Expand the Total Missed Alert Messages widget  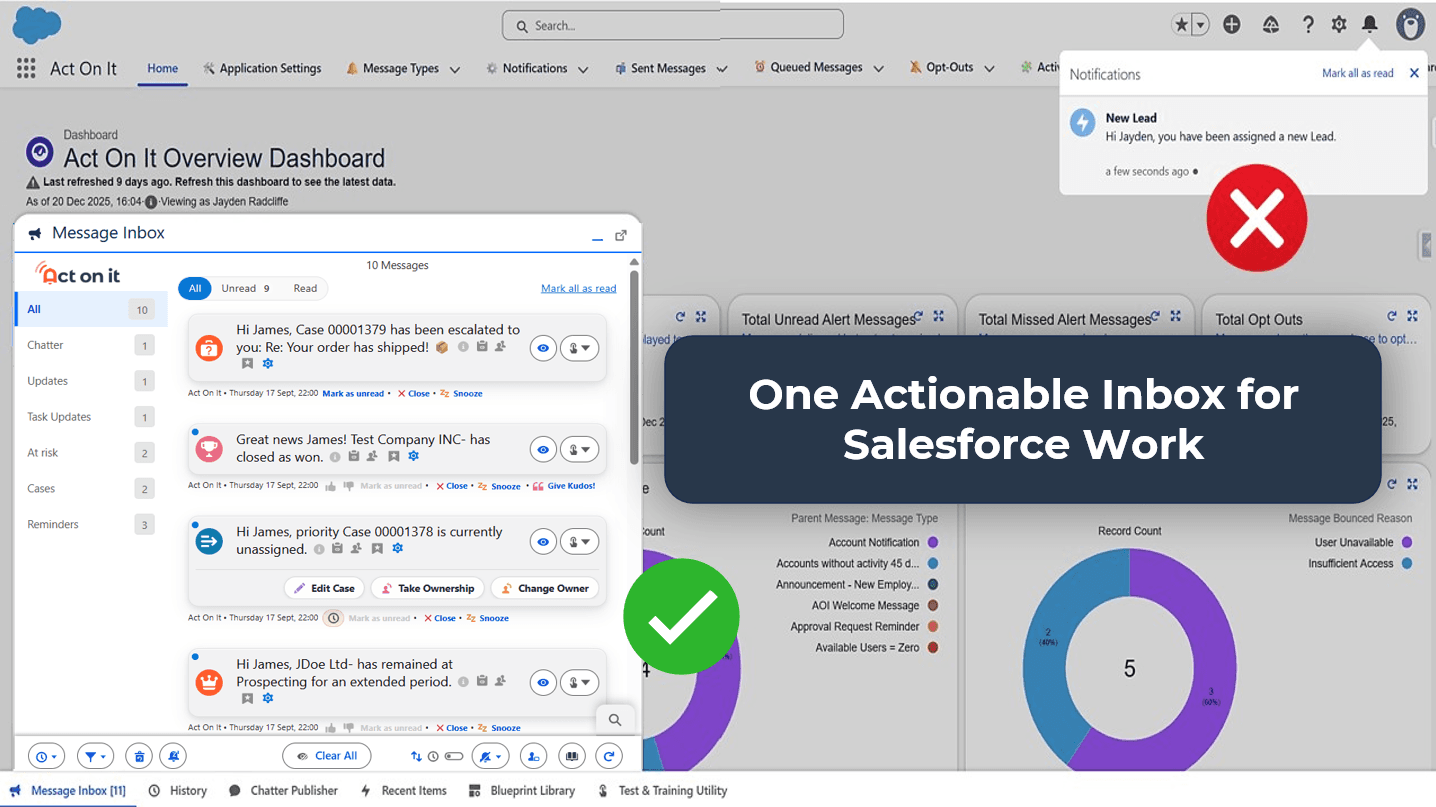(x=1175, y=316)
